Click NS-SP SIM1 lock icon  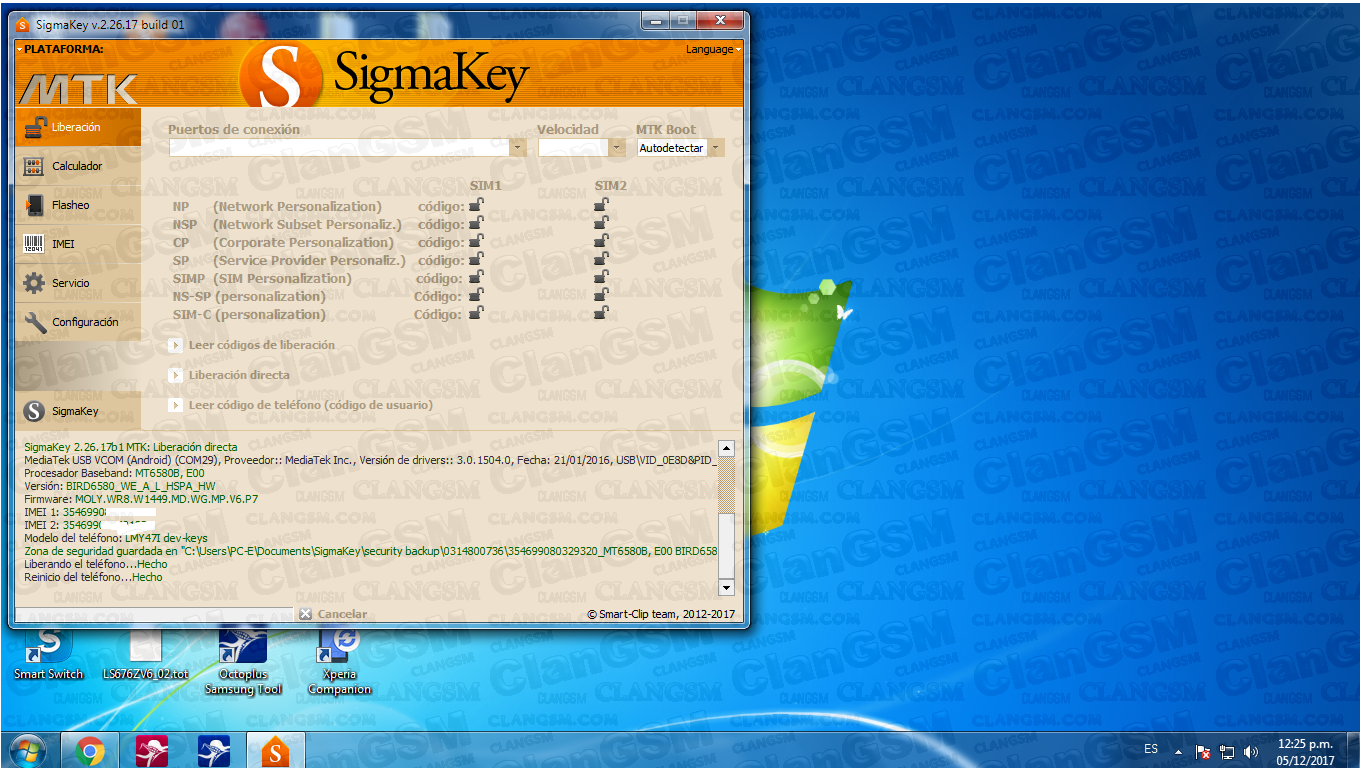(x=477, y=296)
